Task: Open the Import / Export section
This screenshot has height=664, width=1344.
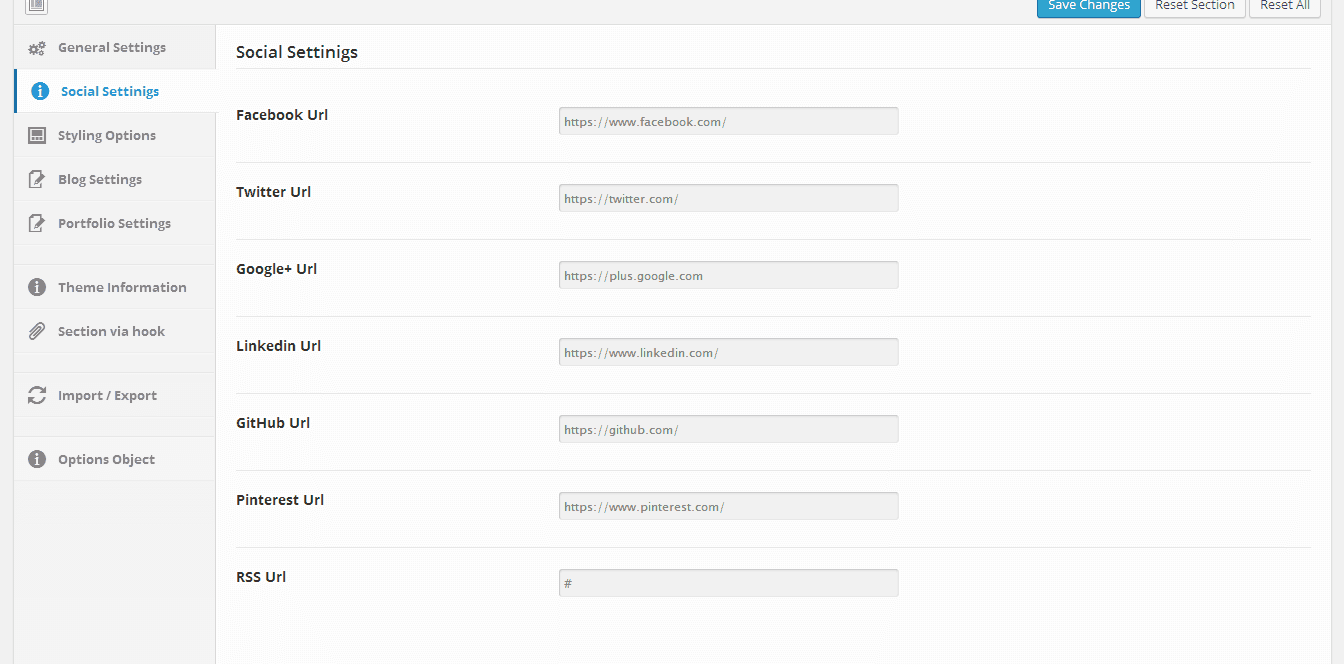Action: pyautogui.click(x=115, y=395)
